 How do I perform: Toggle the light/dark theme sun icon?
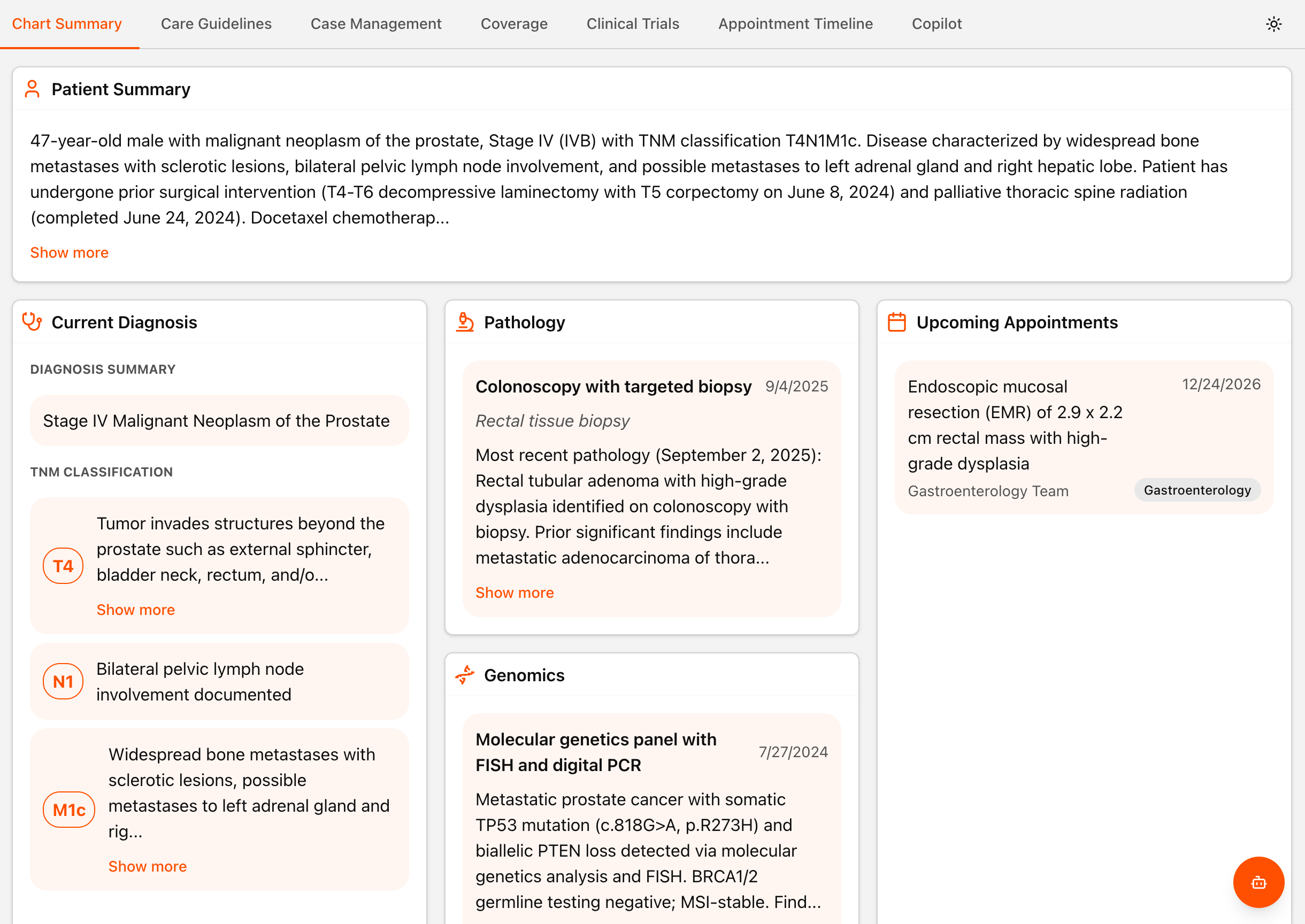pos(1273,24)
